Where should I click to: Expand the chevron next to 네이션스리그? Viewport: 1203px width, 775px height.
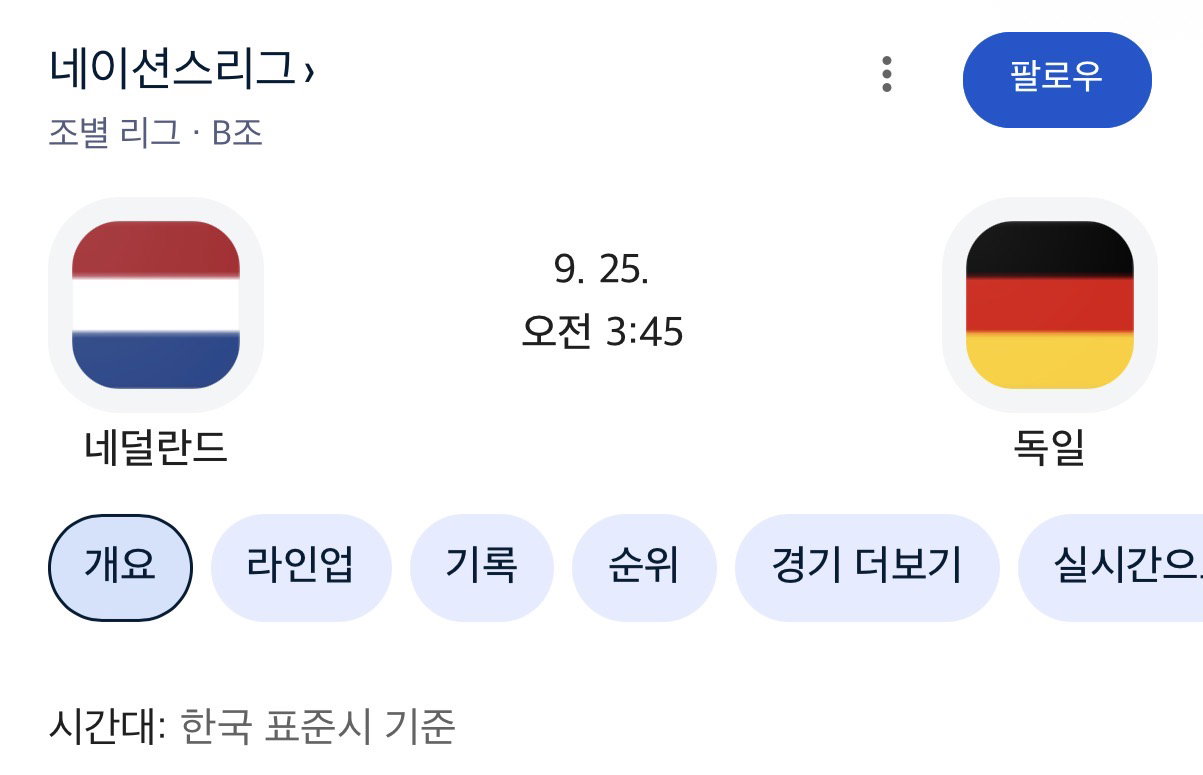(308, 72)
